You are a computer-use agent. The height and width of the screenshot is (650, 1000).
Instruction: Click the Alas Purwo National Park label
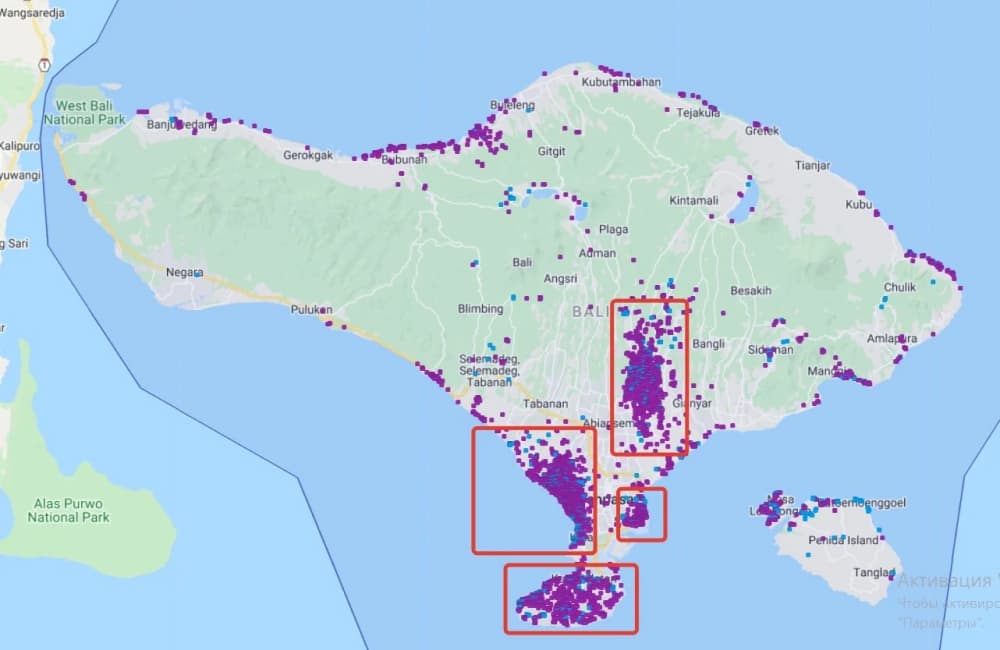point(68,510)
